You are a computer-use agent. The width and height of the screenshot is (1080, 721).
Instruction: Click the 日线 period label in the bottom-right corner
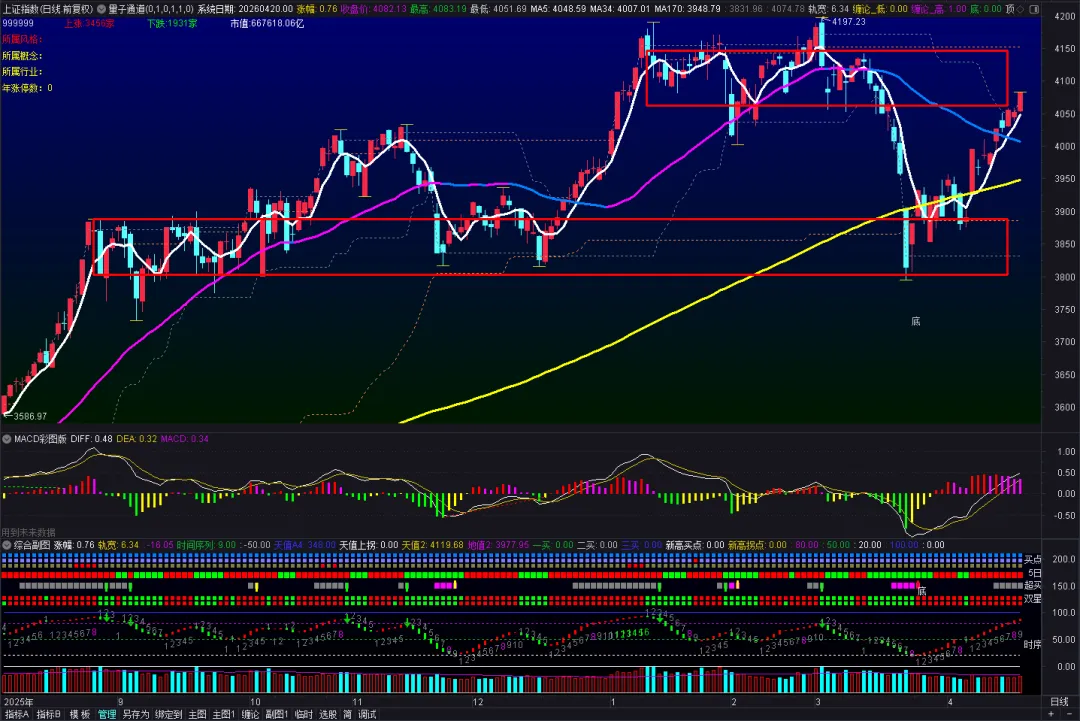(x=1059, y=702)
